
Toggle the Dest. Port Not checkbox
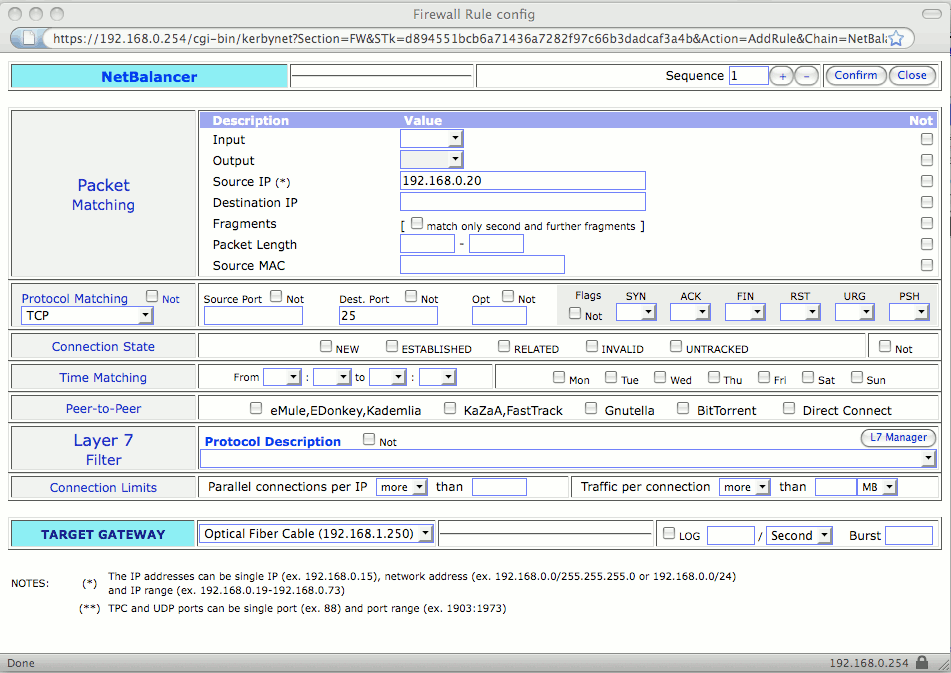[411, 296]
